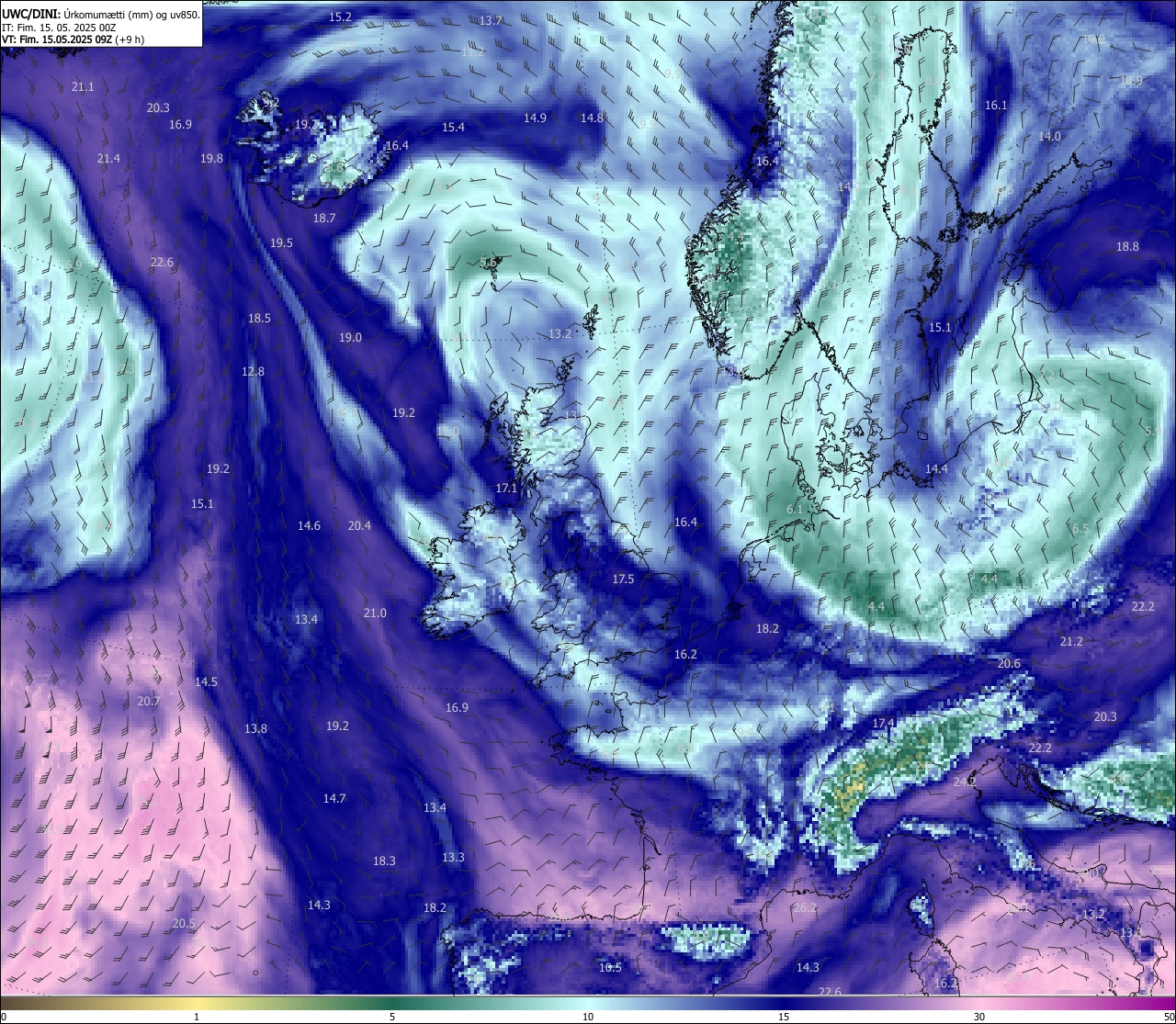Click the 6.1 value near Denmark

795,509
